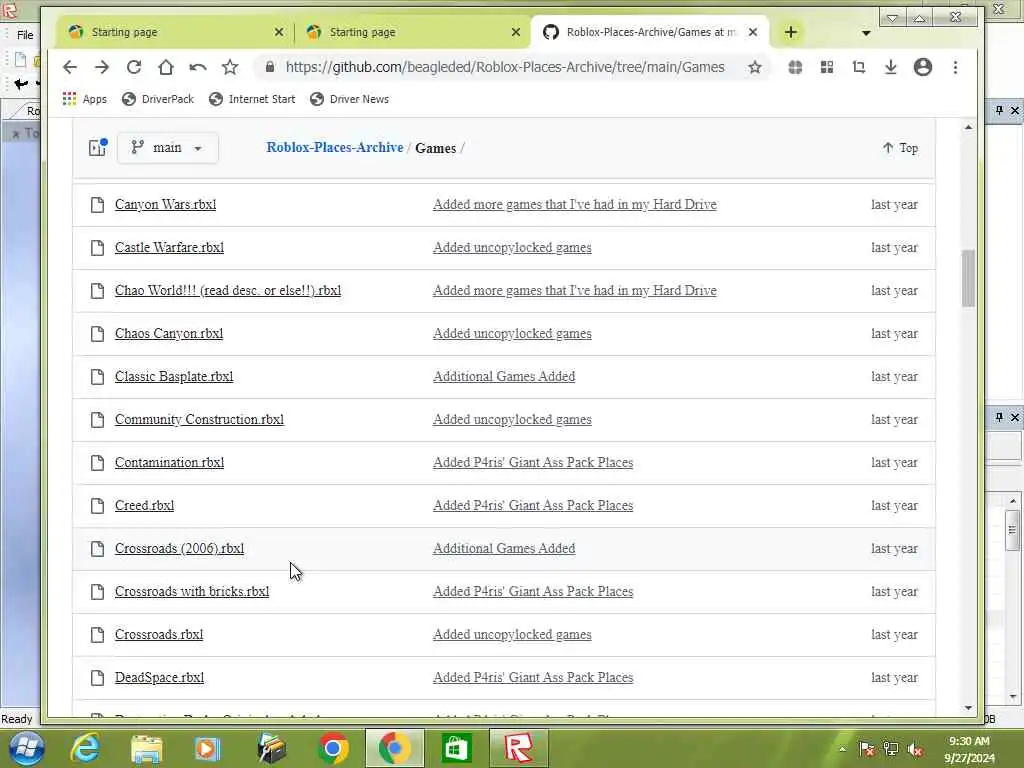This screenshot has height=768, width=1024.
Task: Open Community Construction.rbxl file
Action: point(199,420)
